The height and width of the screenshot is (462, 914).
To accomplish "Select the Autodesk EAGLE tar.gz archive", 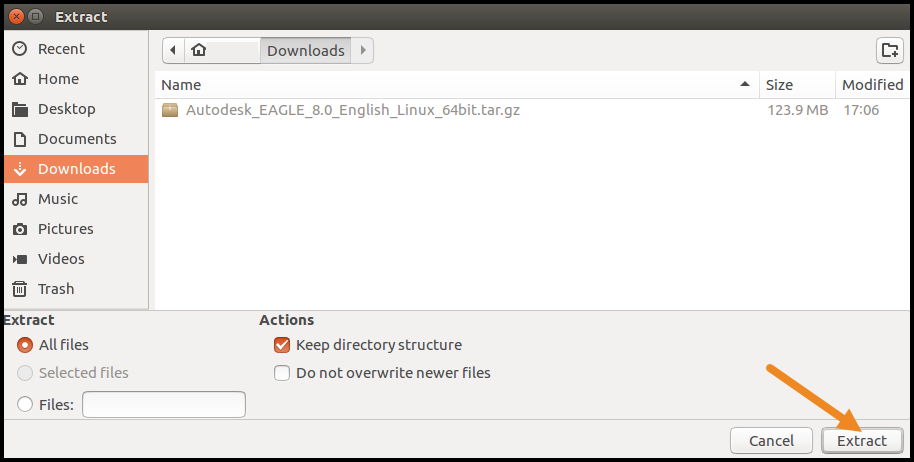I will click(352, 110).
